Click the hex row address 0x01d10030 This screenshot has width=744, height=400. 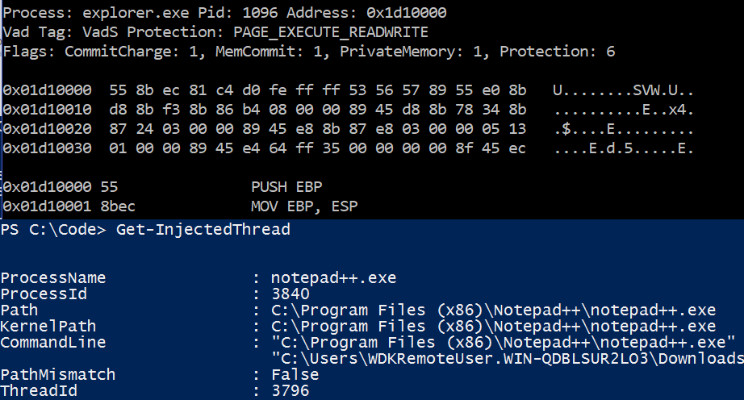47,149
